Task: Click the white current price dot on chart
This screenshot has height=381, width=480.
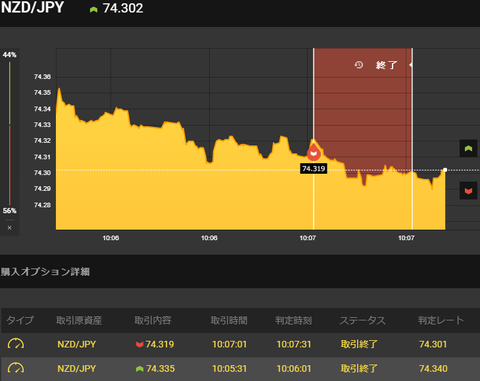Action: click(445, 170)
